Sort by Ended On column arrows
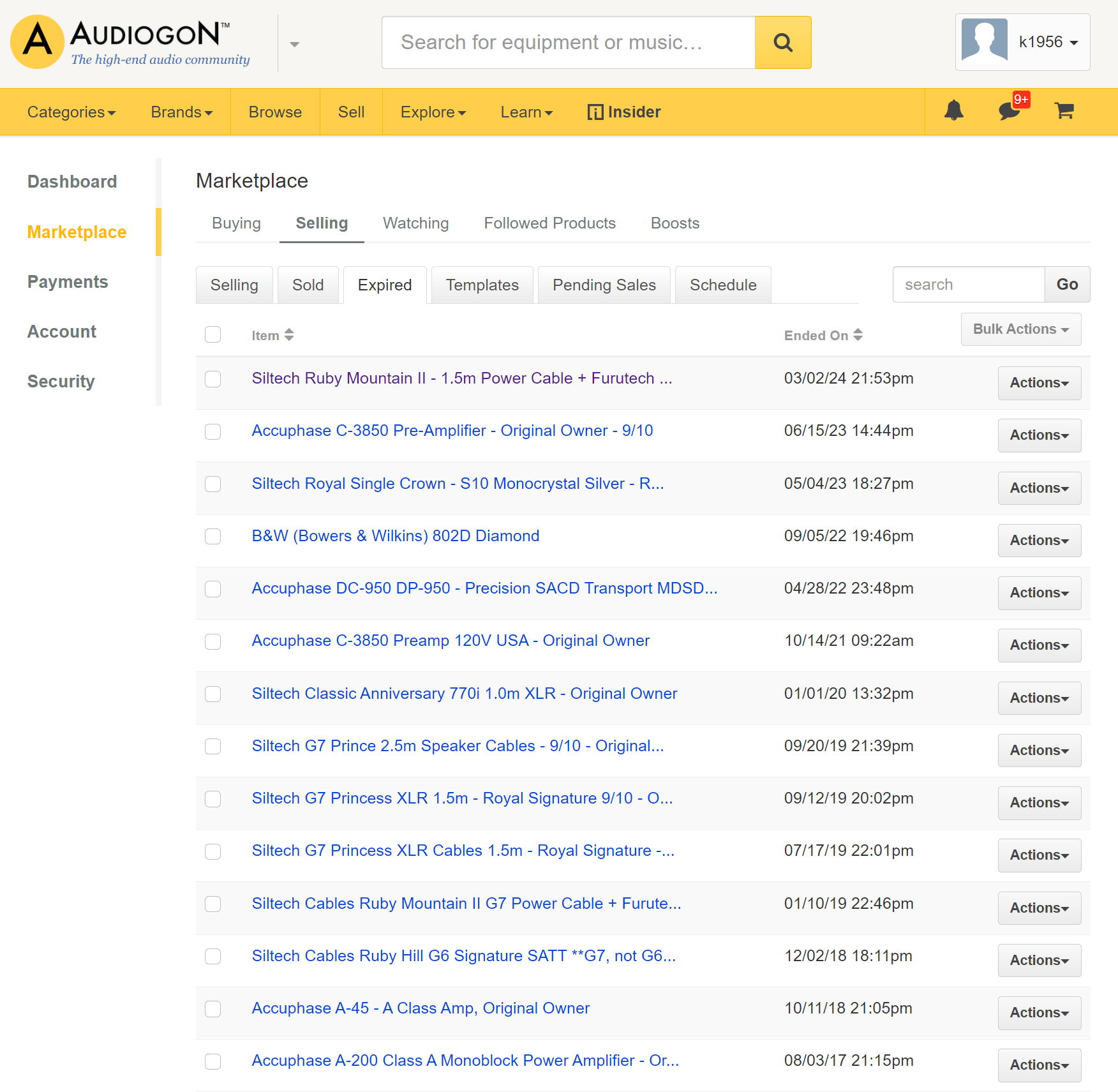The height and width of the screenshot is (1092, 1118). (x=858, y=335)
